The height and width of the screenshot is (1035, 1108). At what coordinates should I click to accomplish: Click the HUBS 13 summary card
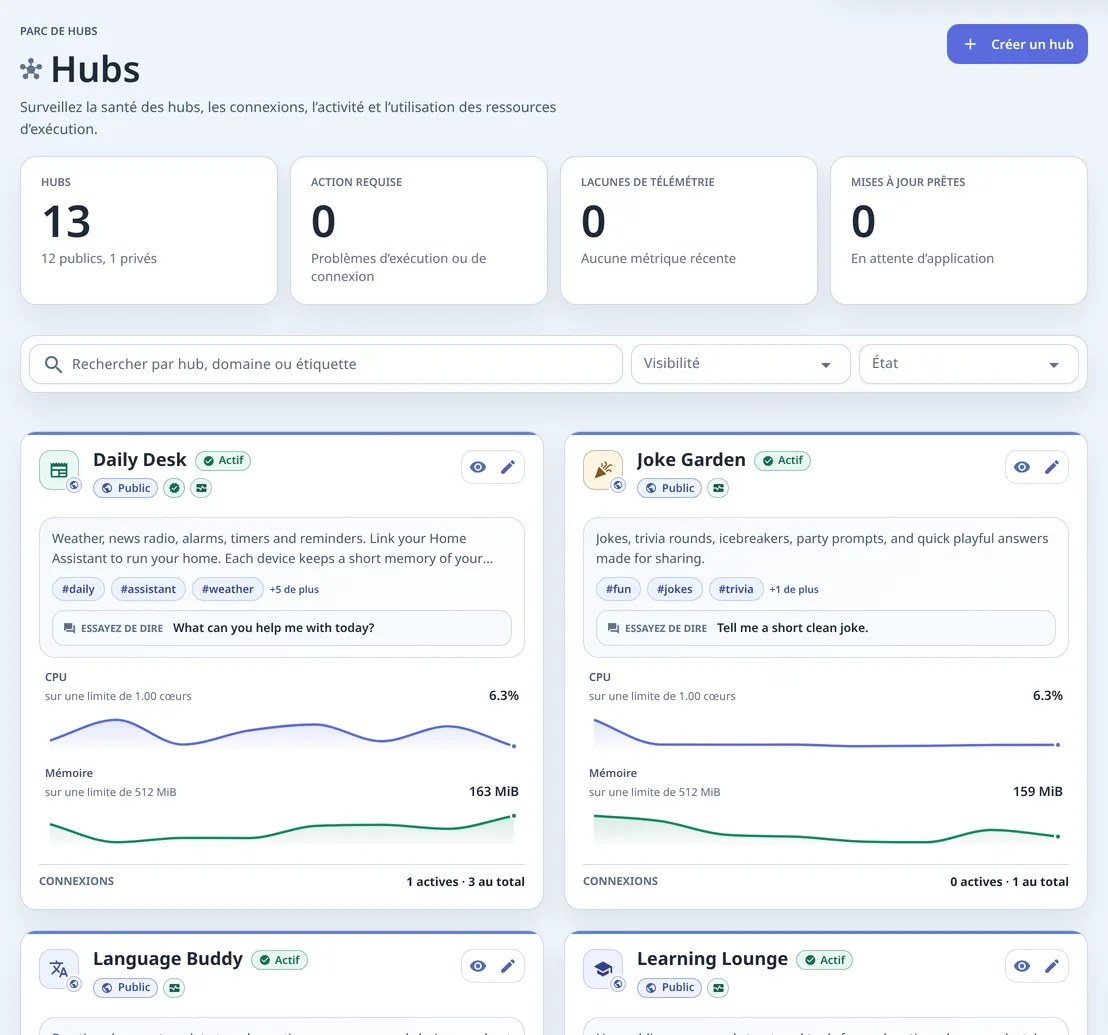[x=149, y=230]
